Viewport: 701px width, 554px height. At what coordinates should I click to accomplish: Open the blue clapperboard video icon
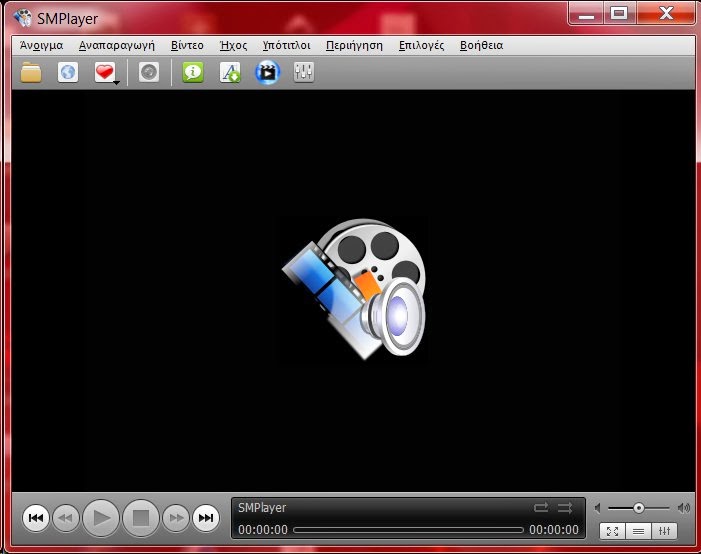click(267, 72)
